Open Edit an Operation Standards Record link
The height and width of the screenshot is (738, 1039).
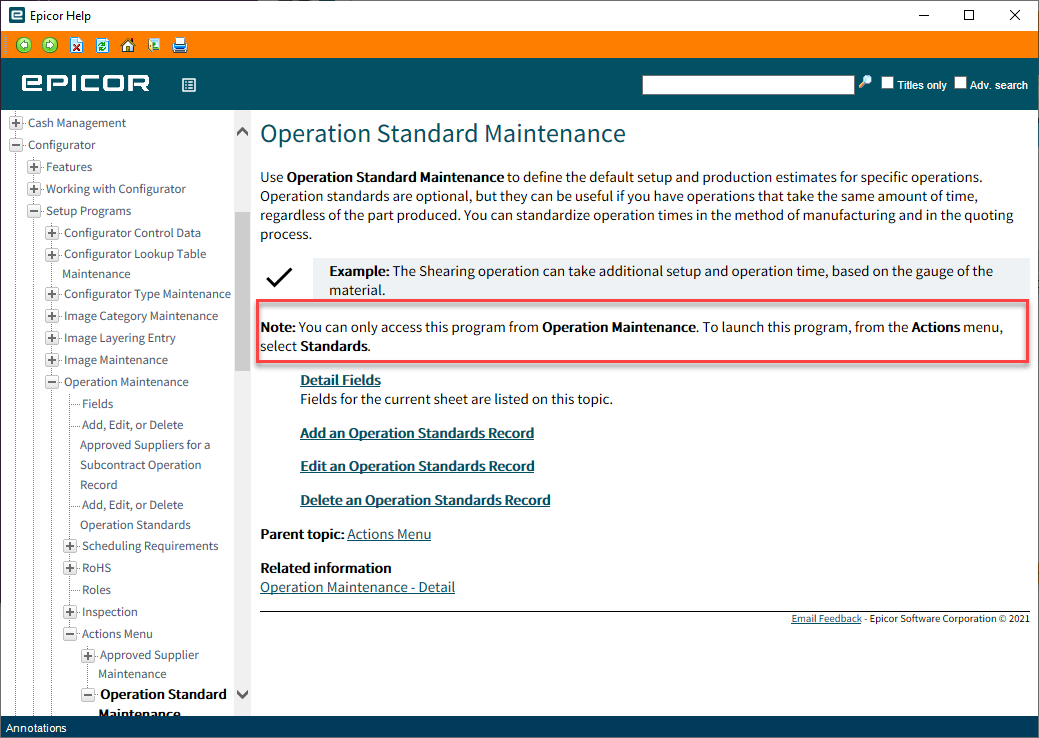click(417, 466)
